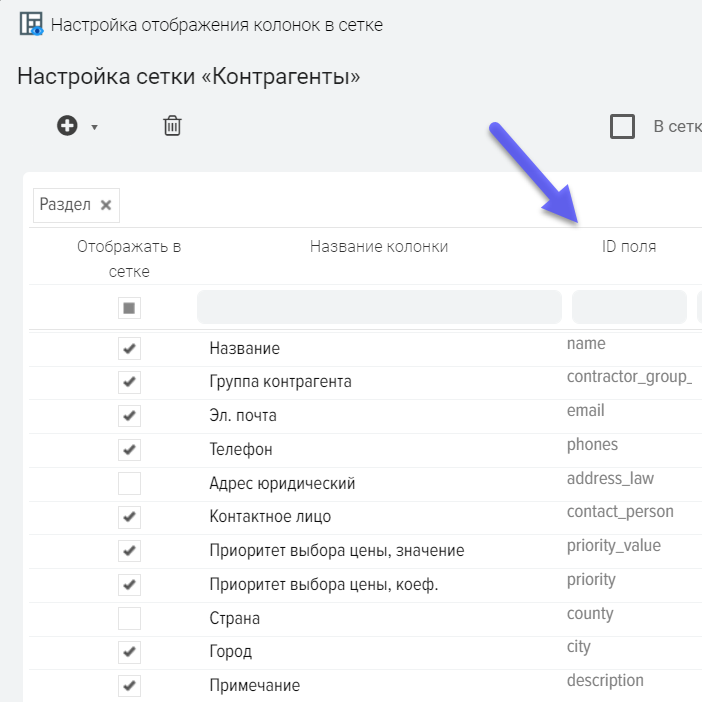The width and height of the screenshot is (702, 702).
Task: Uncheck display for Название row
Action: (129, 348)
